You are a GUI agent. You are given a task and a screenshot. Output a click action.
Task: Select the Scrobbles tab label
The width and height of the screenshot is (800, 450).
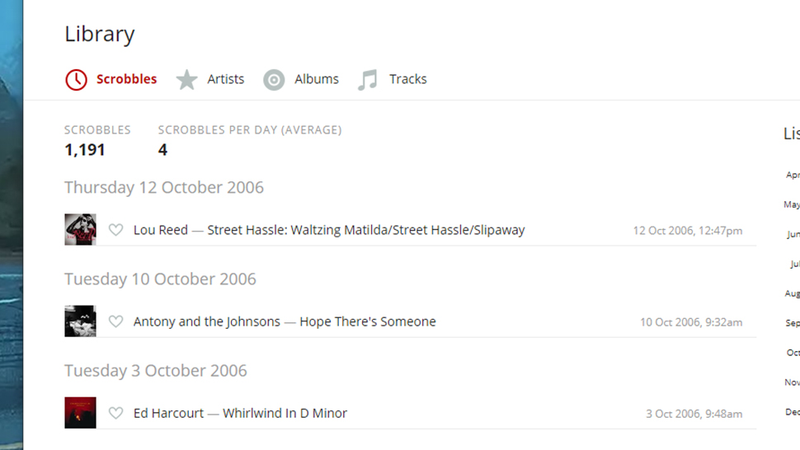pyautogui.click(x=127, y=79)
